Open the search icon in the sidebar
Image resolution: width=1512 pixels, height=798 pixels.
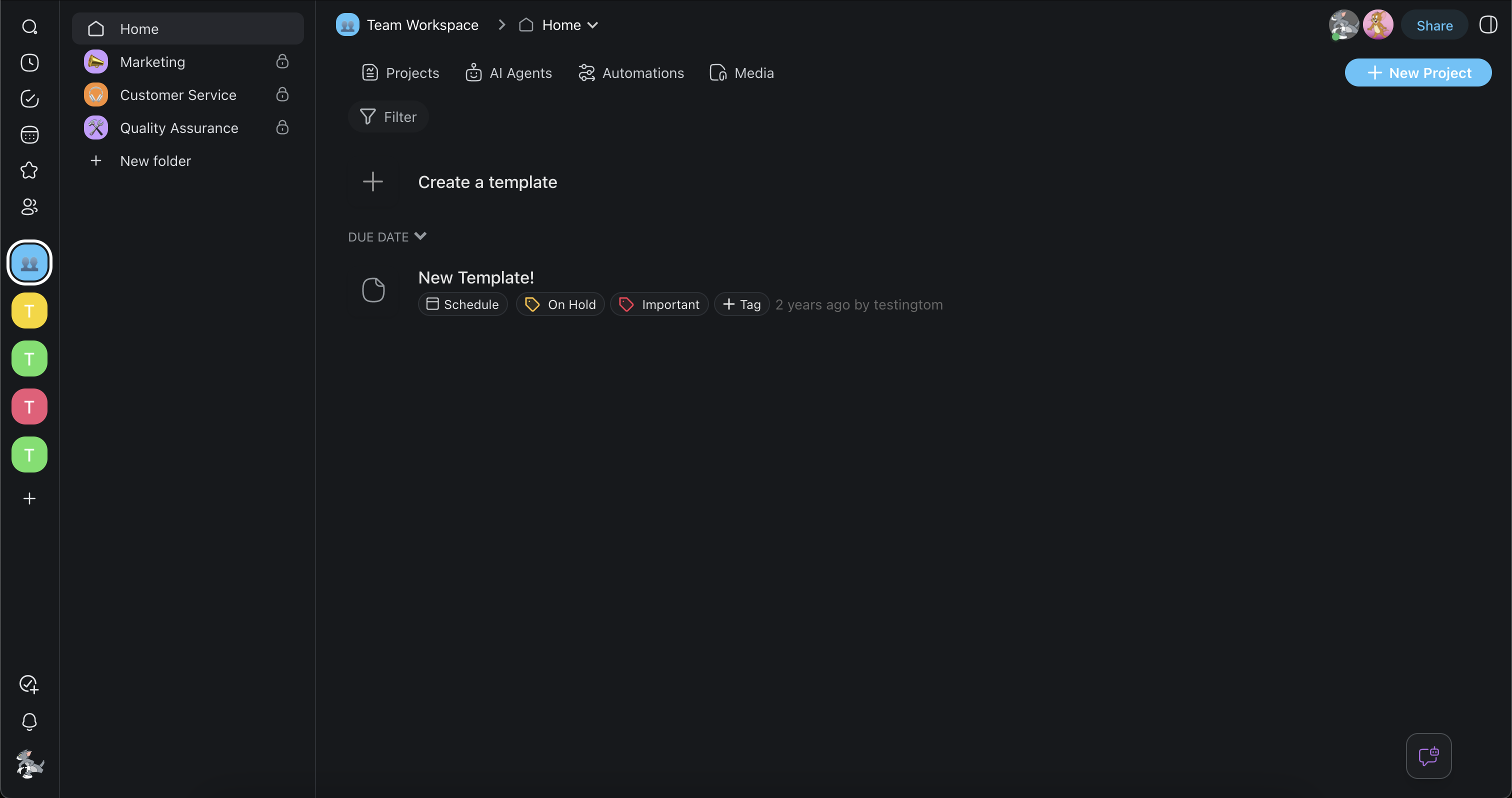pos(29,27)
